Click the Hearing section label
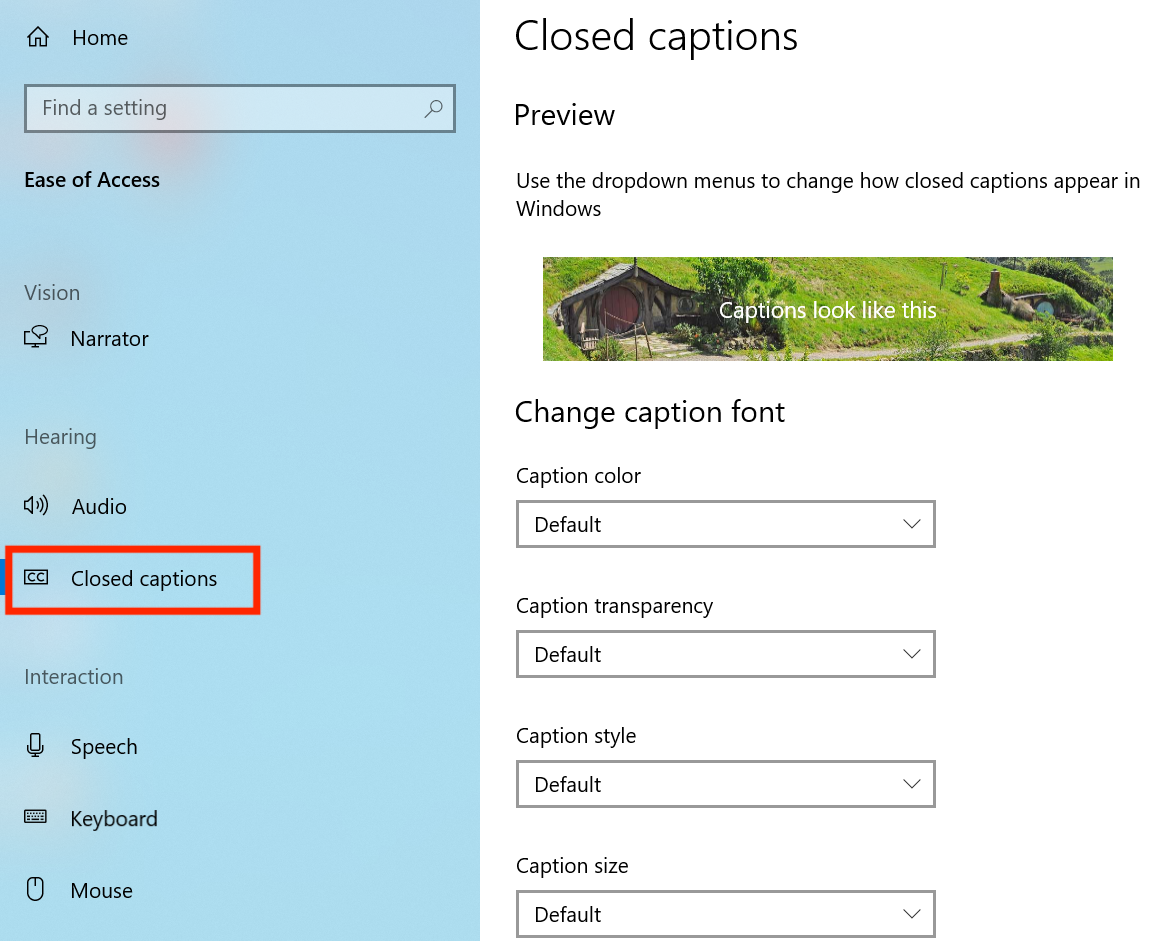Viewport: 1150px width, 941px height. [60, 437]
